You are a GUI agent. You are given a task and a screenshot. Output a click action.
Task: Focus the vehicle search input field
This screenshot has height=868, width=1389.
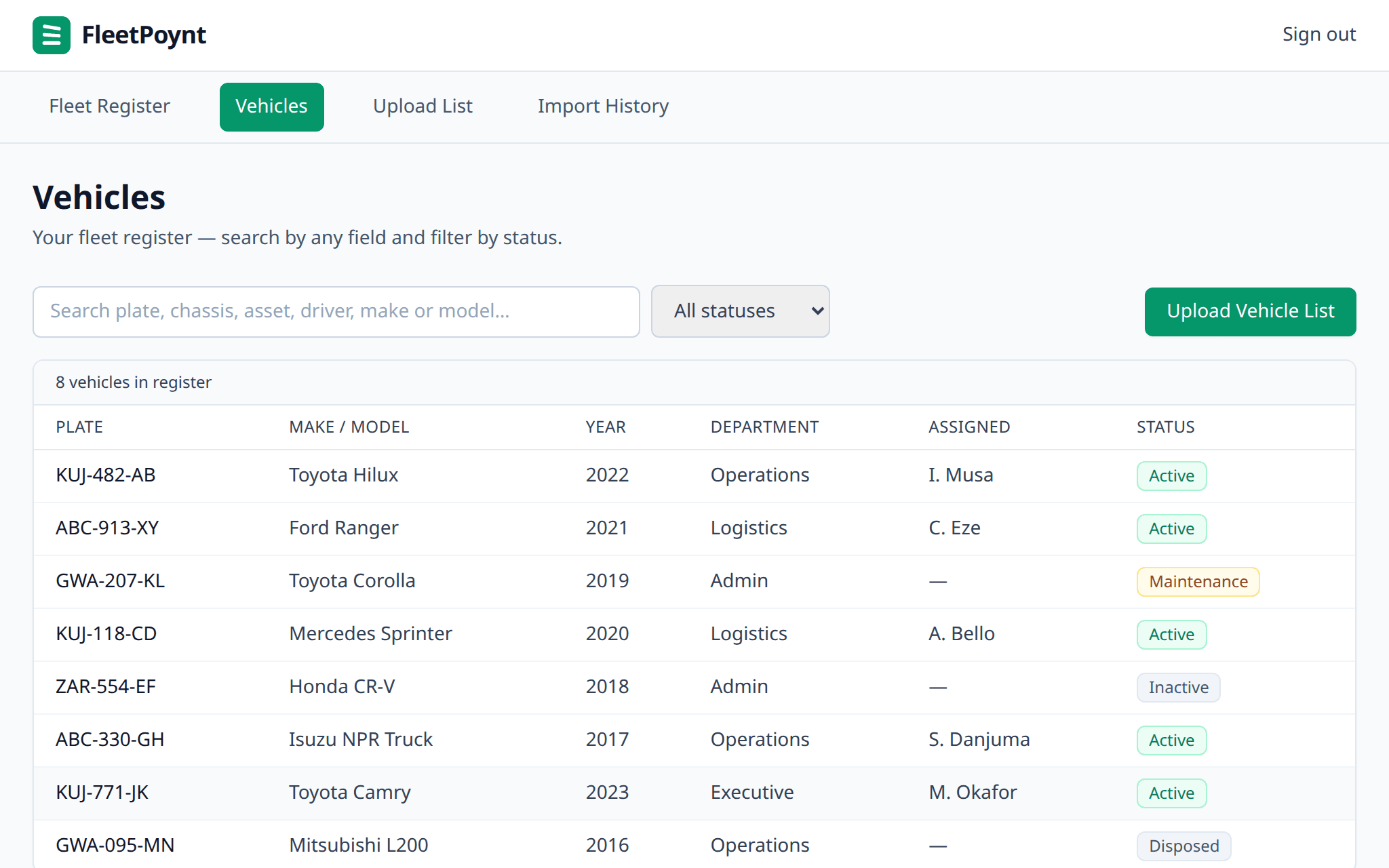[336, 311]
